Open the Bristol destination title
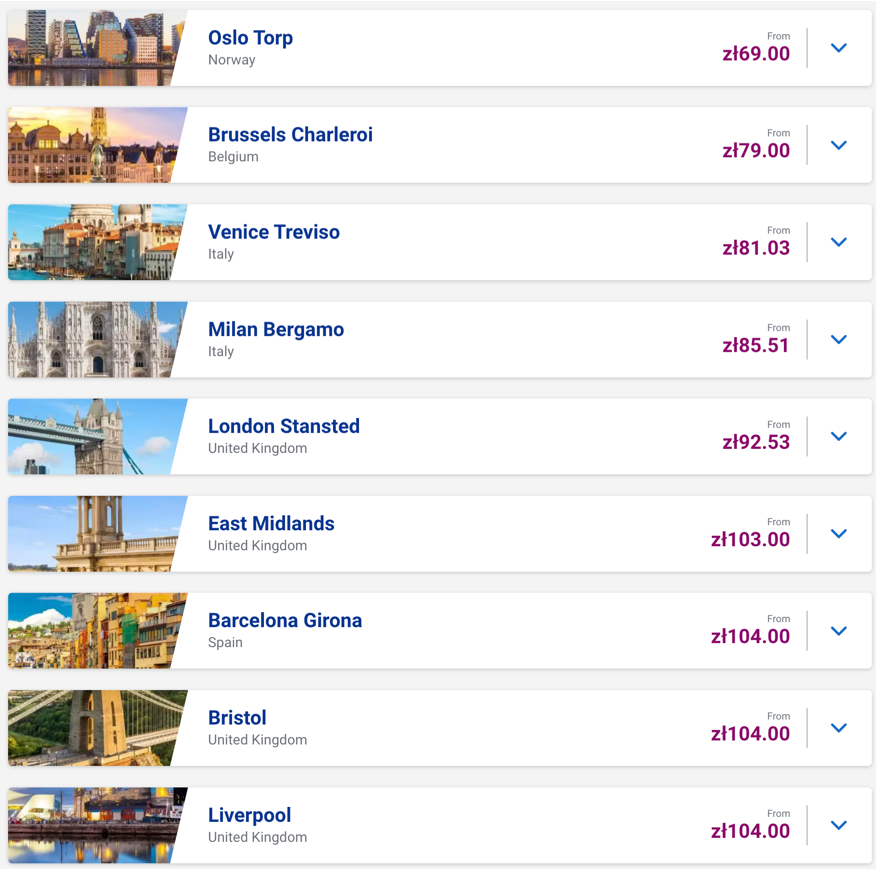The width and height of the screenshot is (876, 869). pos(237,718)
